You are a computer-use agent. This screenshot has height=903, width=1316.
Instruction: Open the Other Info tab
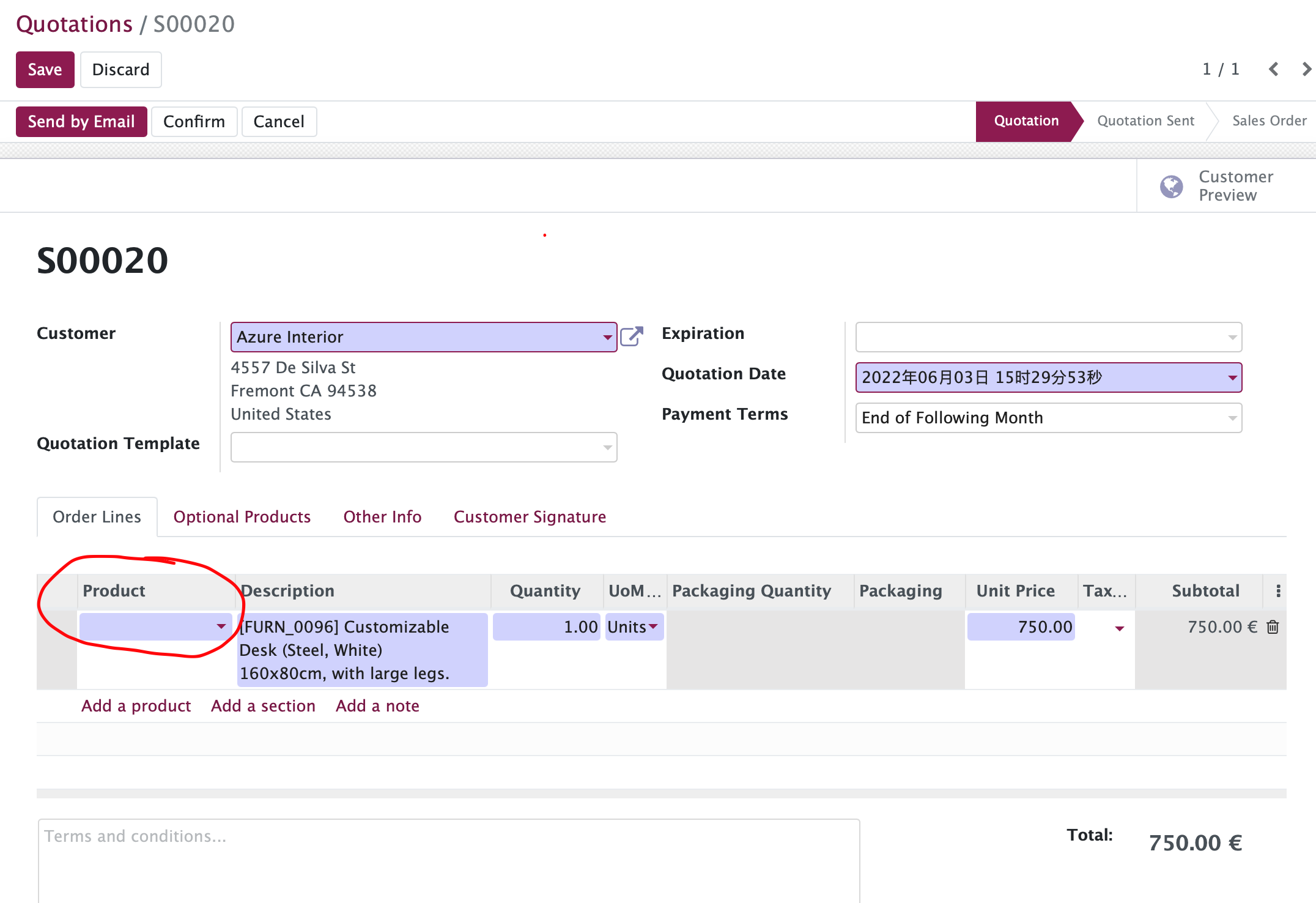(382, 517)
